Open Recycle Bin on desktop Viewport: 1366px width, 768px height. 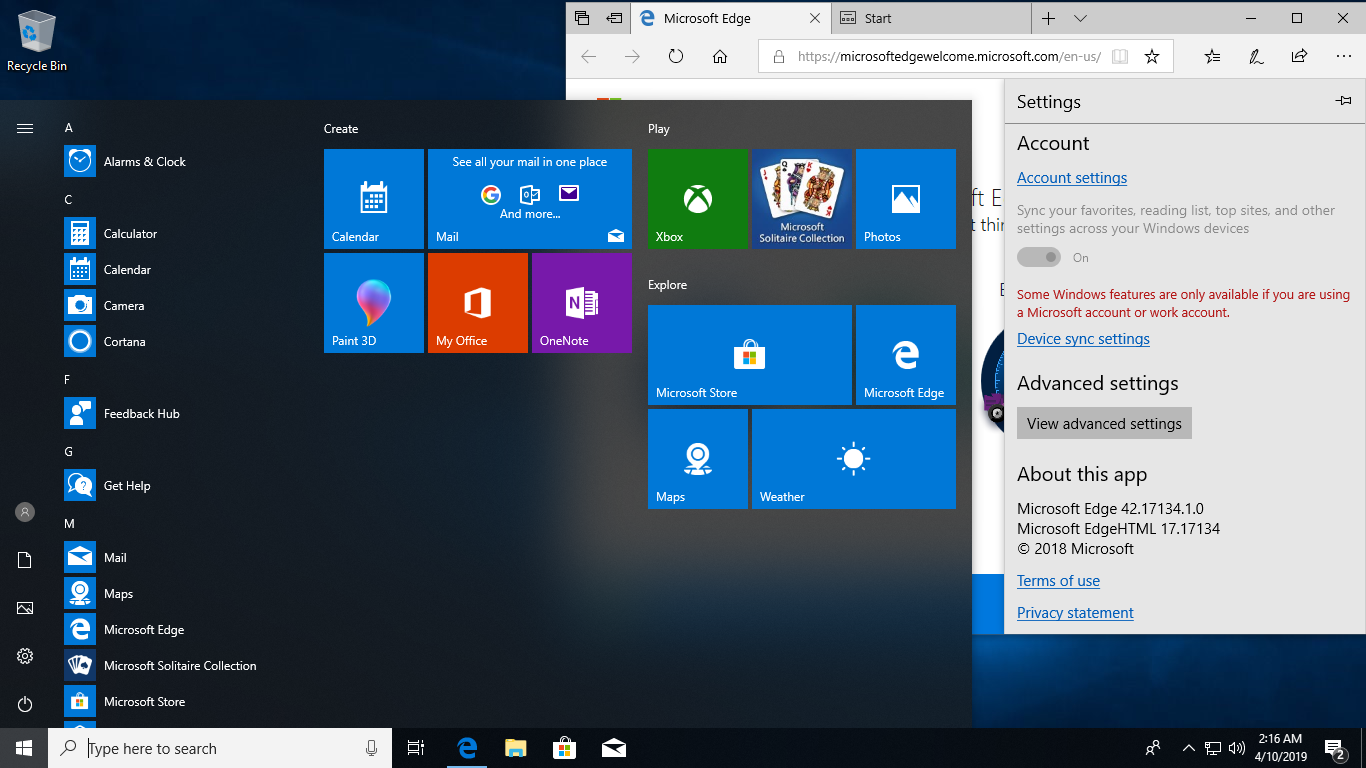coord(37,41)
